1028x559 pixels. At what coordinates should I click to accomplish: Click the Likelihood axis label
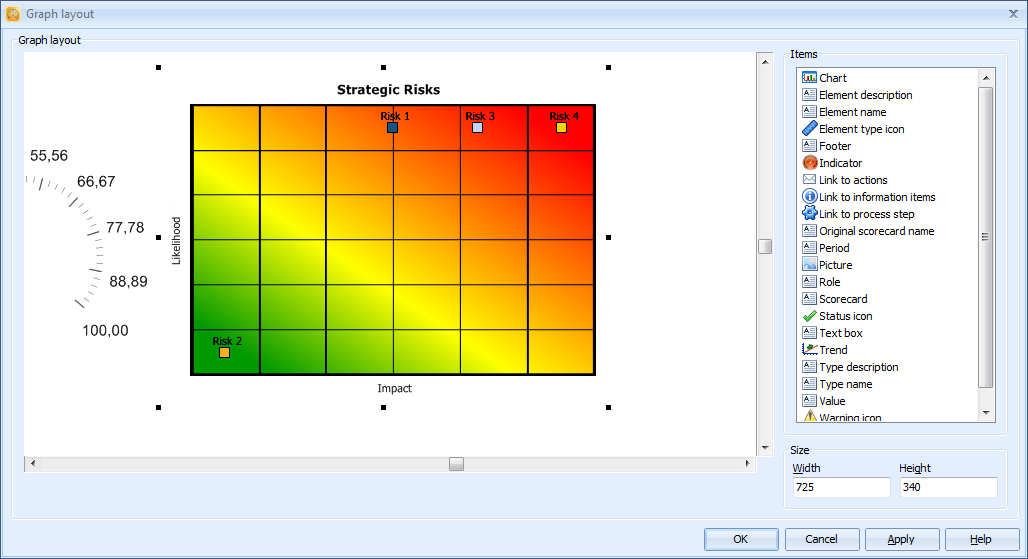pos(176,241)
